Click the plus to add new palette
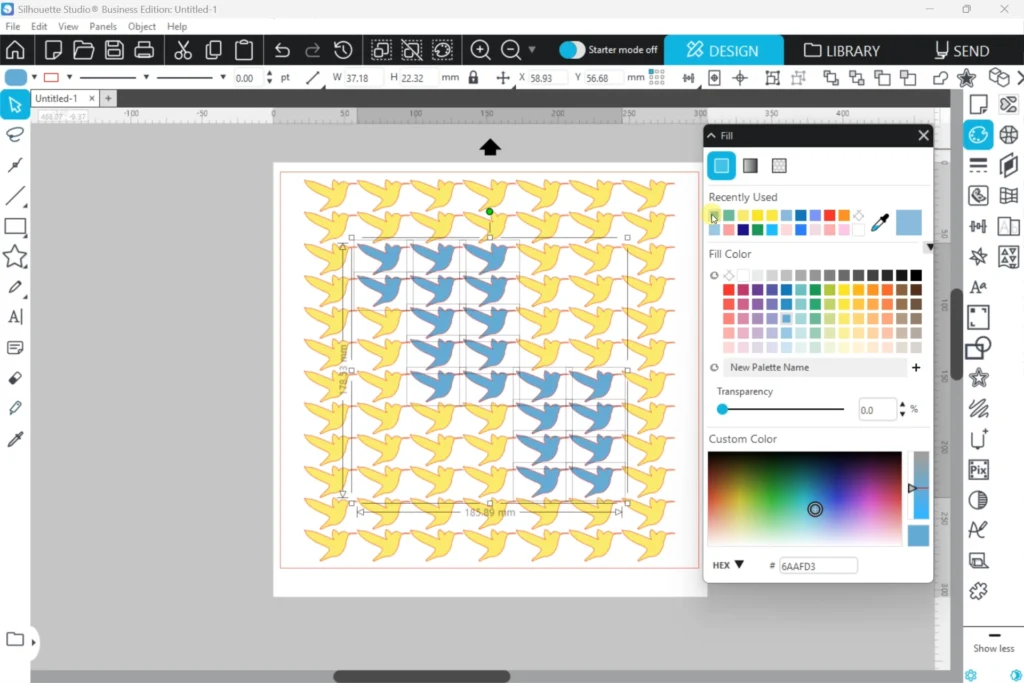The height and width of the screenshot is (683, 1024). tap(916, 368)
